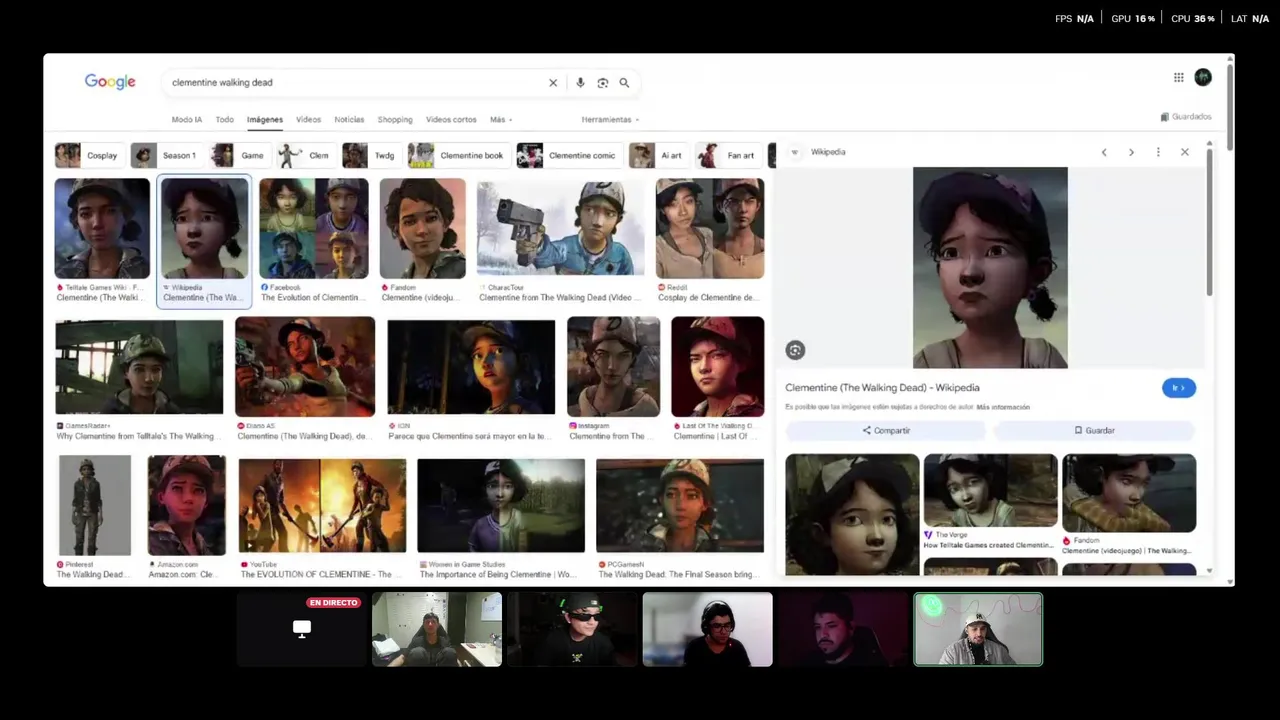
Task: Open Guardados saved items
Action: (x=1186, y=117)
